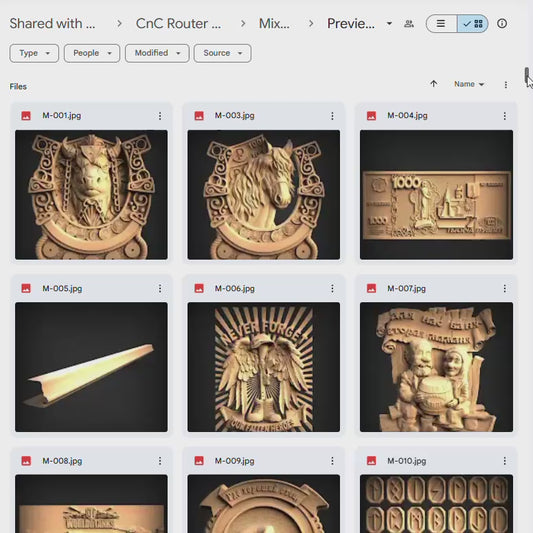The width and height of the screenshot is (533, 533).
Task: Open more options for M-003.jpg
Action: (332, 116)
